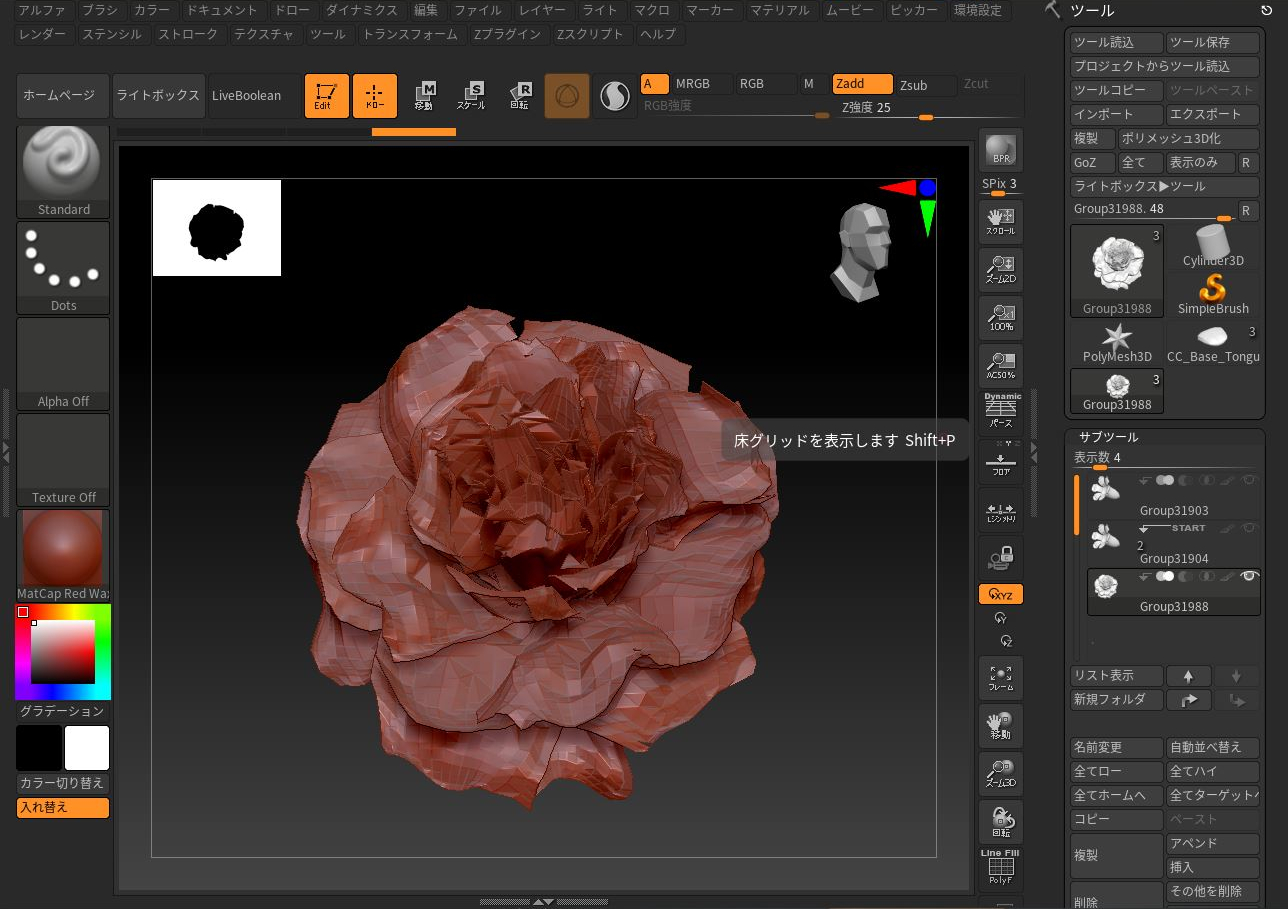This screenshot has height=909, width=1288.
Task: Collapse the サブツール panel header
Action: tap(1108, 437)
